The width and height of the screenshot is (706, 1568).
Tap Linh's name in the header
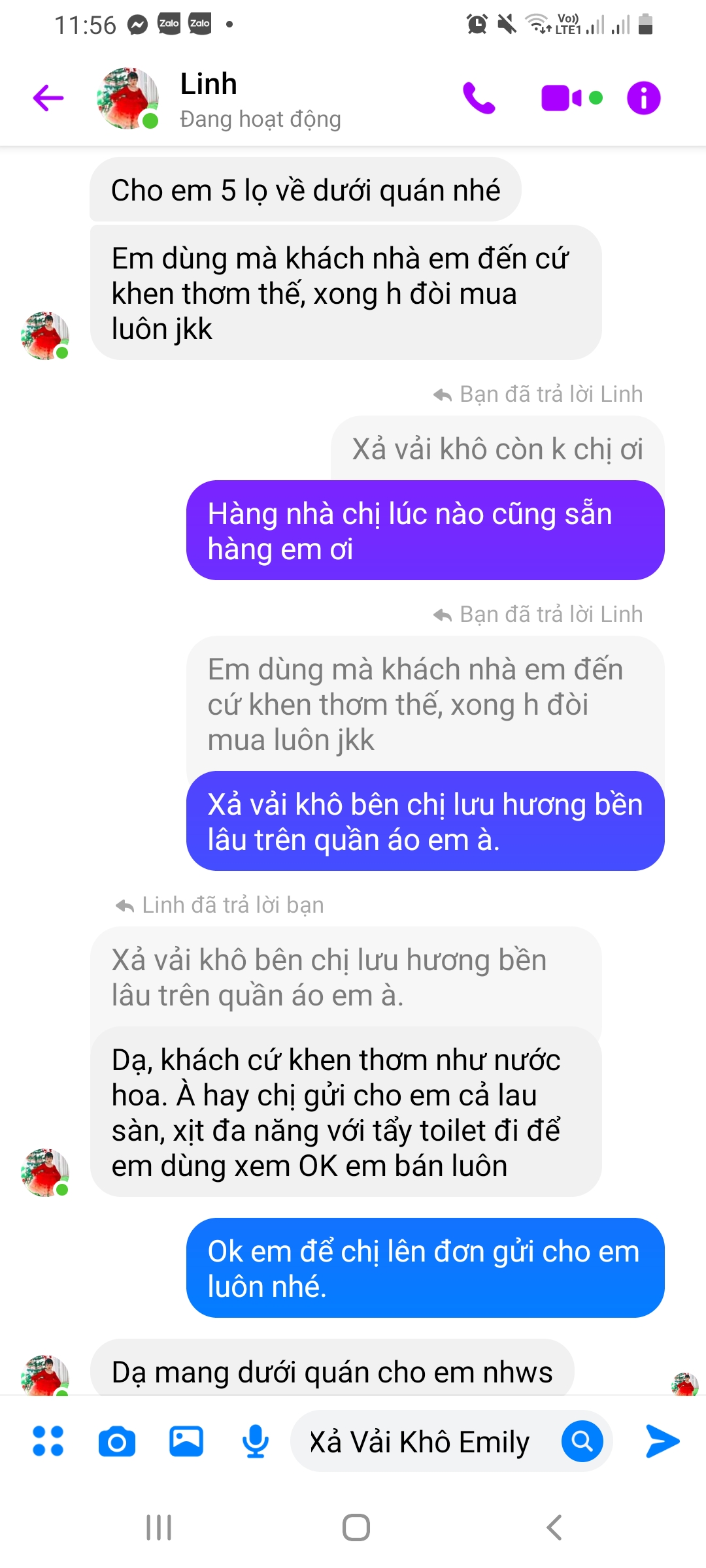pos(209,84)
